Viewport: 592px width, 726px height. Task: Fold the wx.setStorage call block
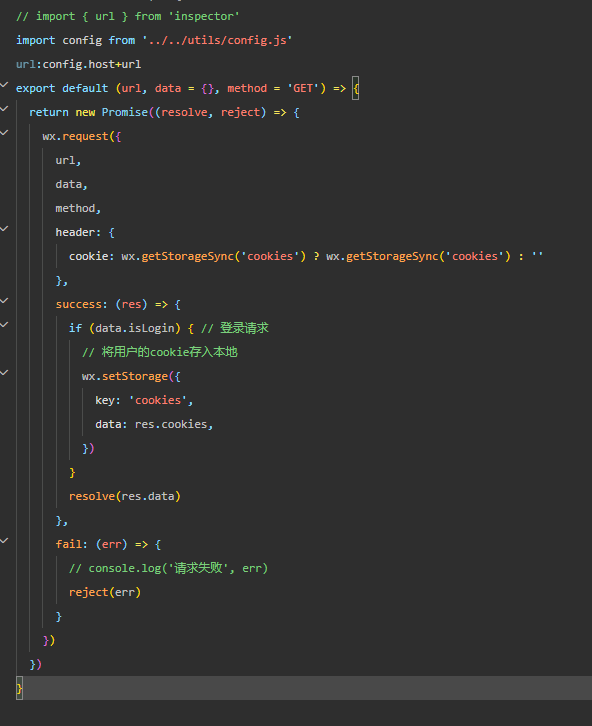pos(4,373)
